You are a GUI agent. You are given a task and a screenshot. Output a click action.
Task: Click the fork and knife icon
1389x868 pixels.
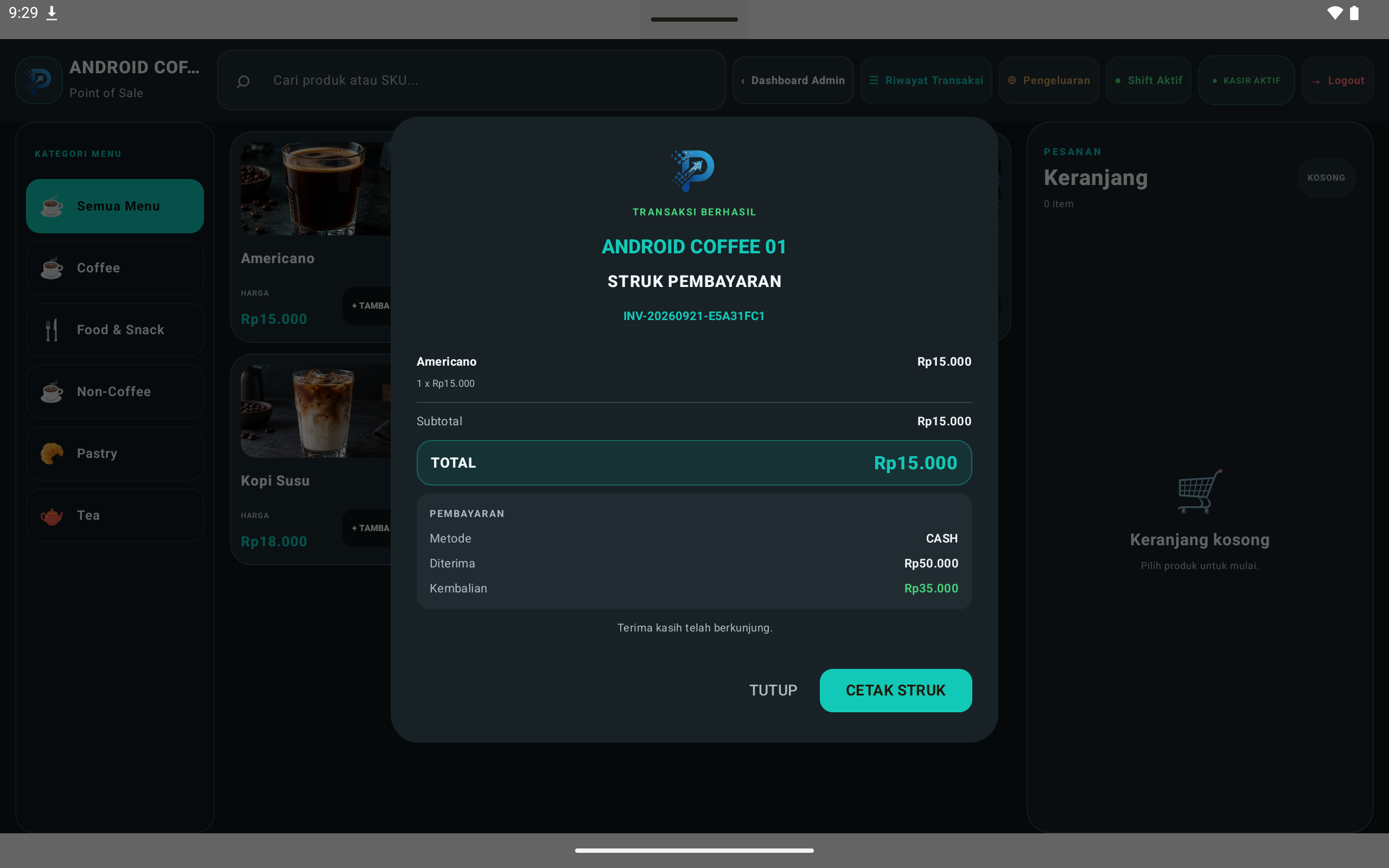point(52,330)
